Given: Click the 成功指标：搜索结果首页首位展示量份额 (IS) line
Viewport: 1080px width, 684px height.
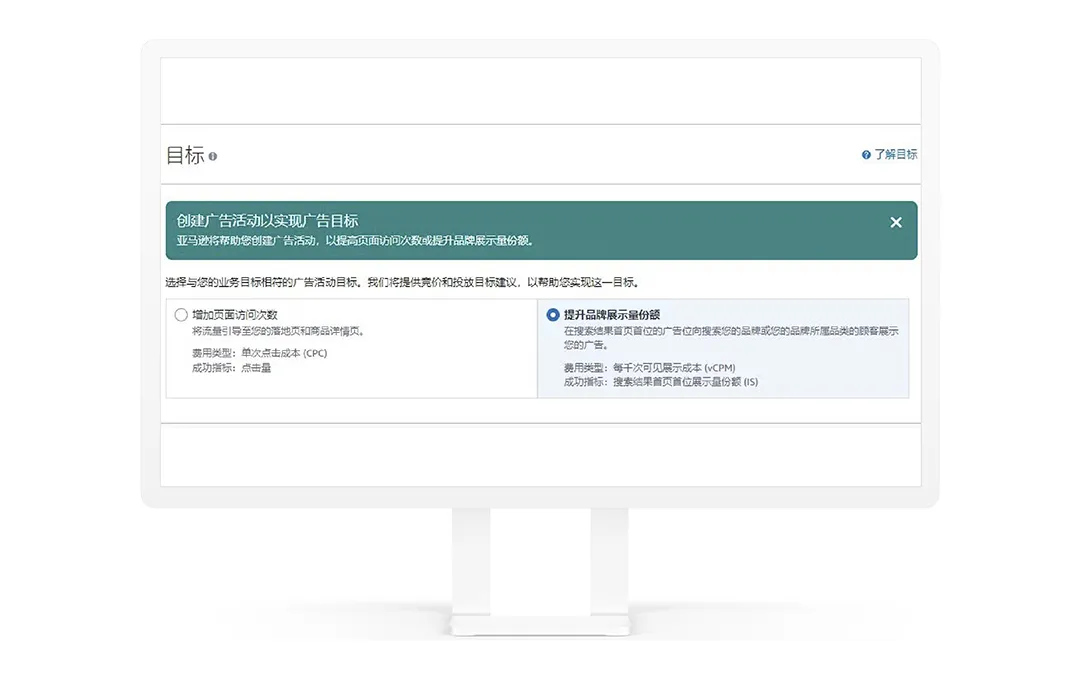Looking at the screenshot, I should 661,382.
